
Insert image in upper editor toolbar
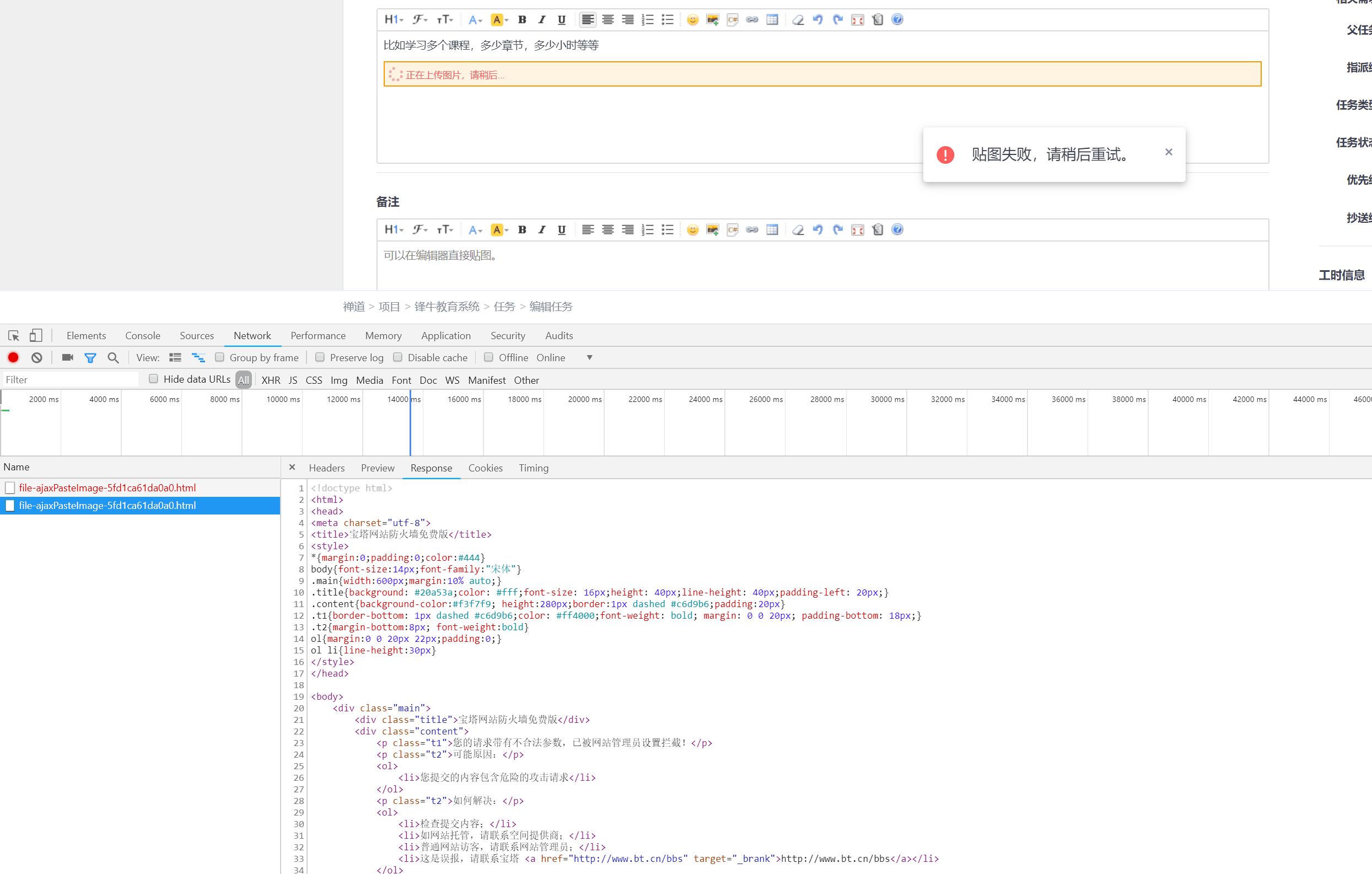click(713, 20)
